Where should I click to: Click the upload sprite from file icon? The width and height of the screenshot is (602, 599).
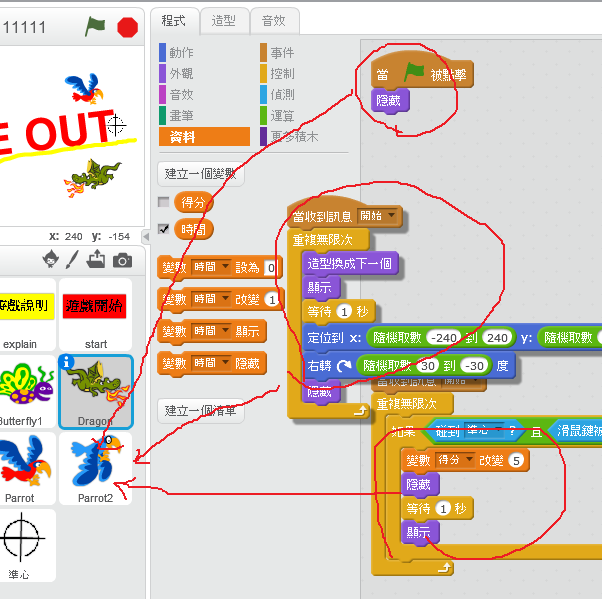pos(97,260)
